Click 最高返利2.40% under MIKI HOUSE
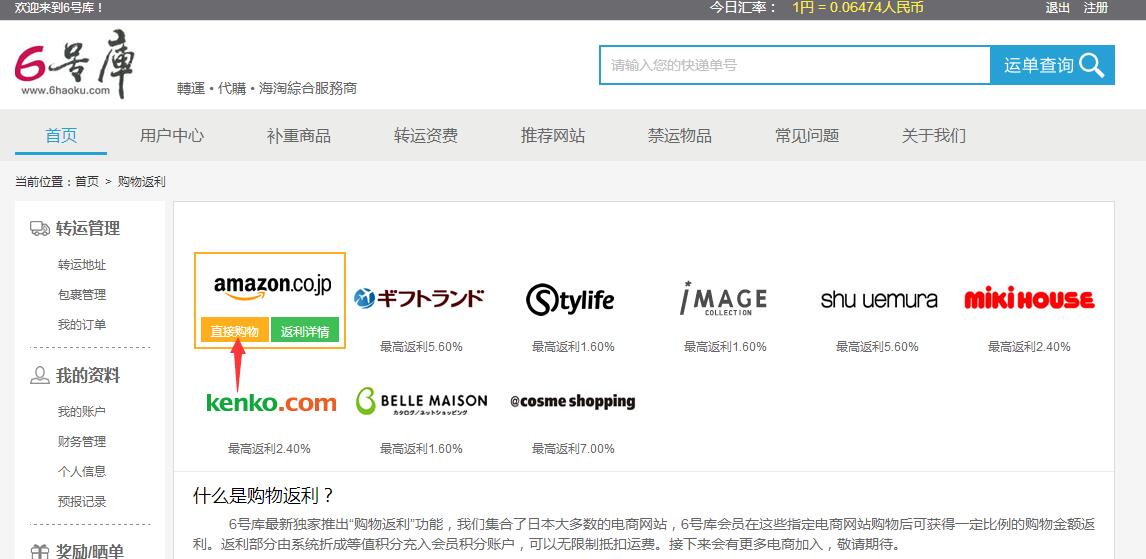The width and height of the screenshot is (1146, 559). [1029, 346]
